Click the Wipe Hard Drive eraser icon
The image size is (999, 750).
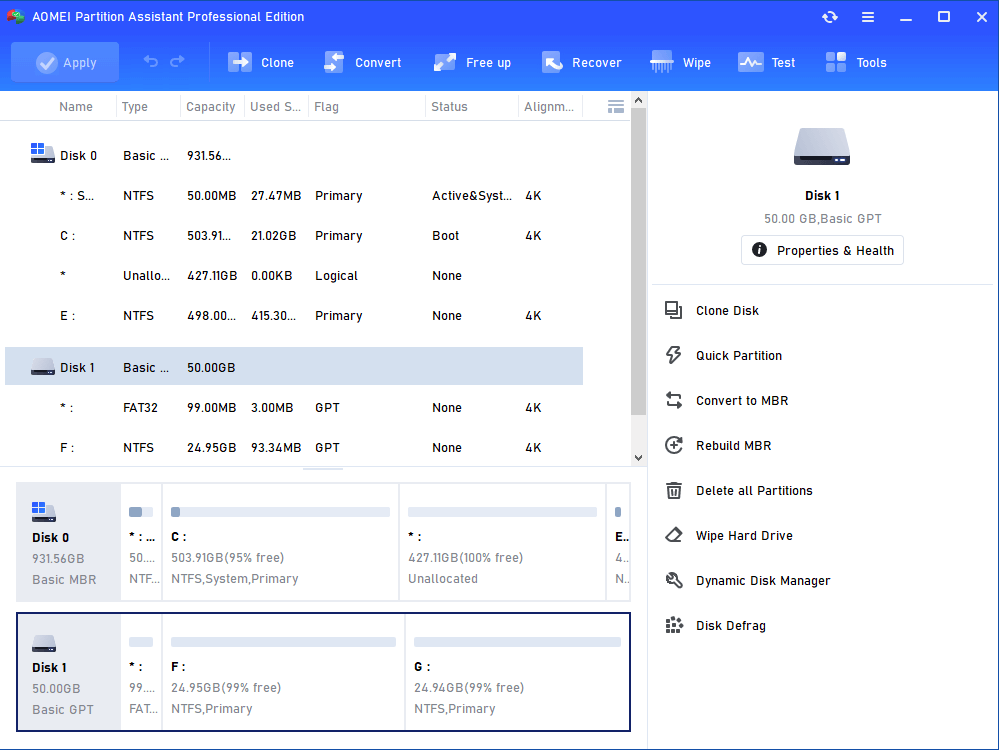coord(673,535)
